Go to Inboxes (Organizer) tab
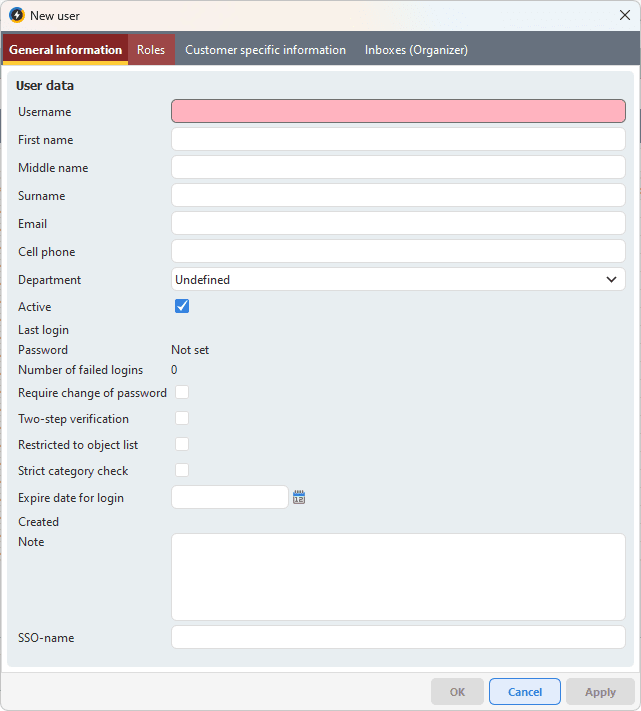641x711 pixels. (416, 50)
